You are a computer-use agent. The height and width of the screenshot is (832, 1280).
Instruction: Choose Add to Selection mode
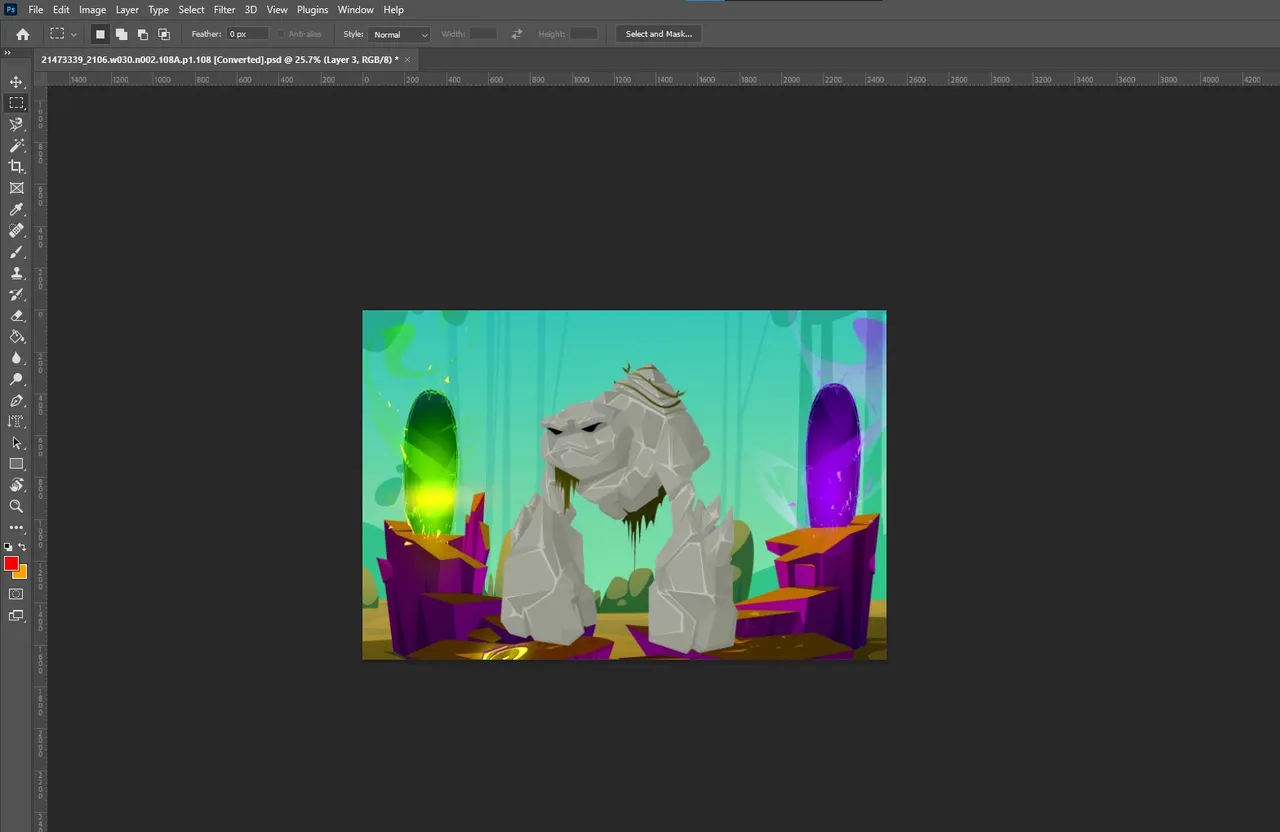tap(121, 34)
